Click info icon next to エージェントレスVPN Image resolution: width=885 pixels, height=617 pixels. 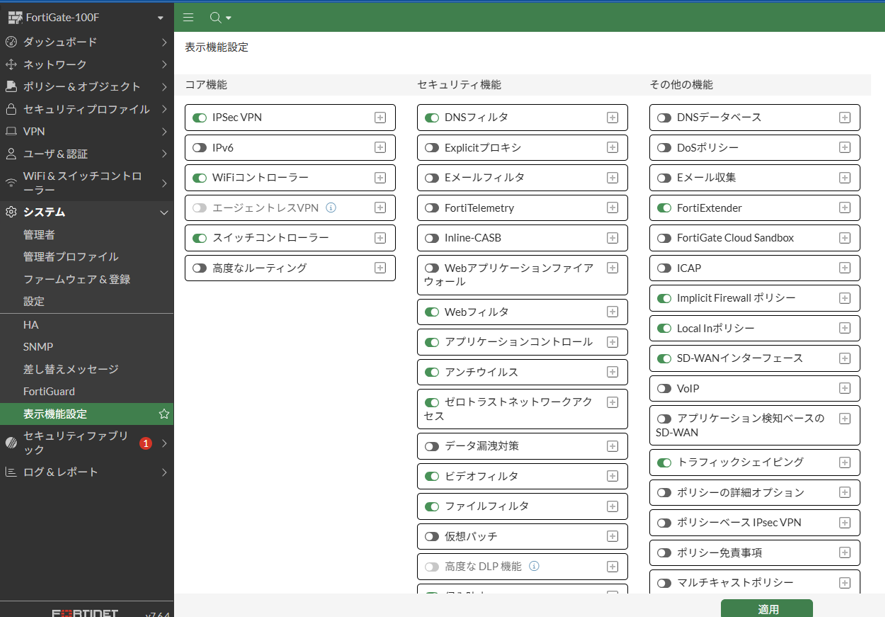[331, 208]
